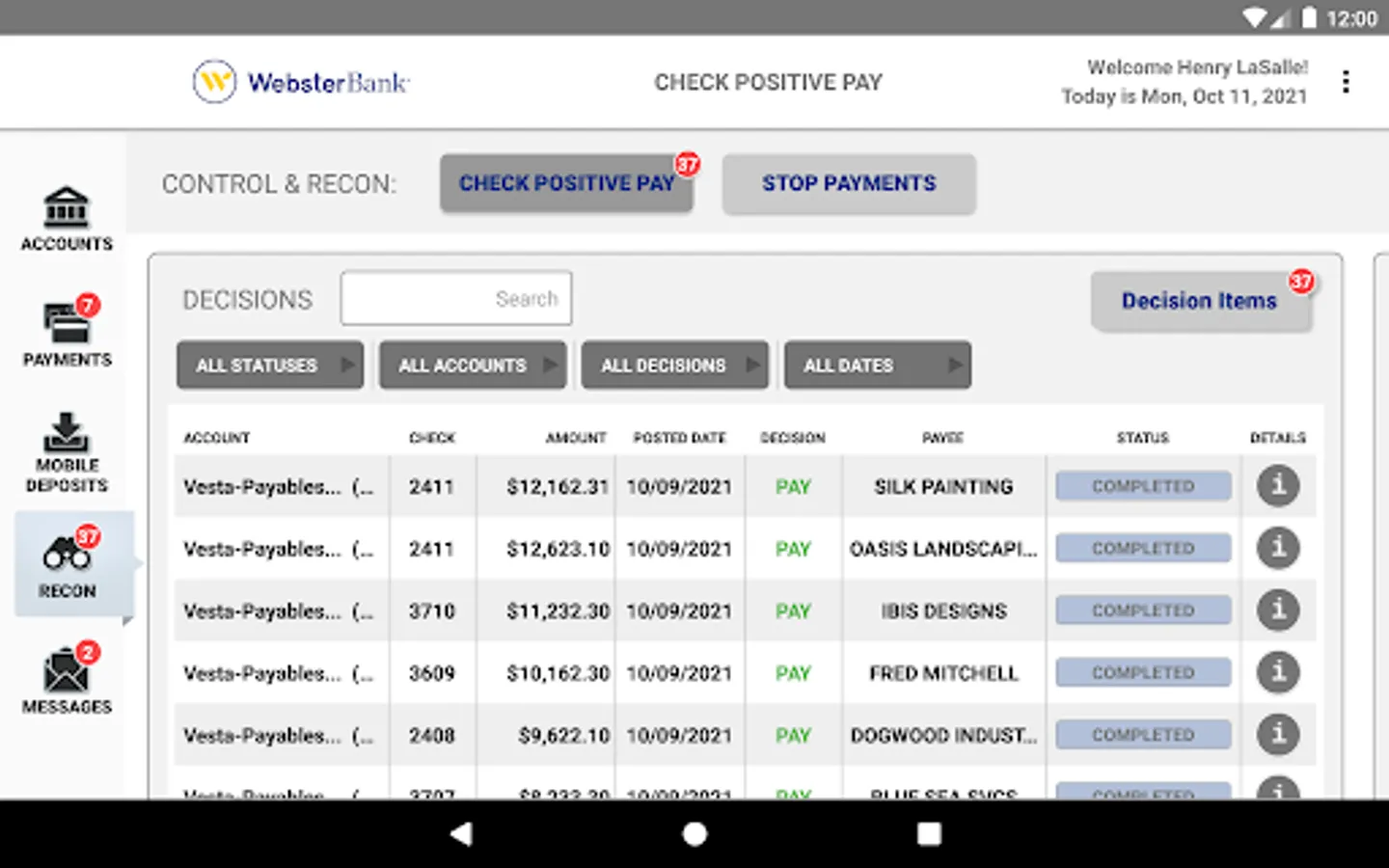
Task: View details for FRED MITCHELL check
Action: click(1278, 672)
